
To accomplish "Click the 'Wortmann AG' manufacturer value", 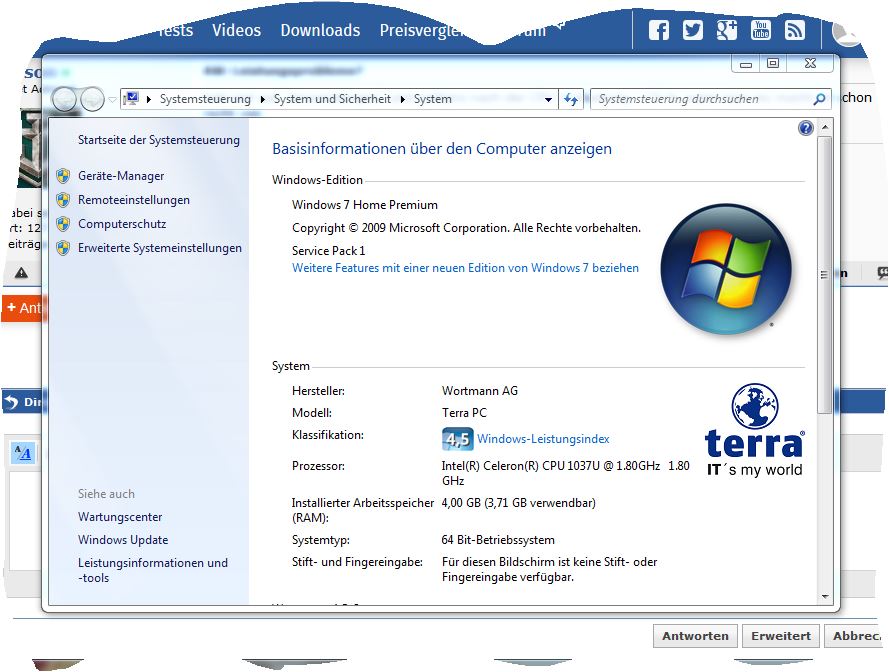I will [480, 391].
